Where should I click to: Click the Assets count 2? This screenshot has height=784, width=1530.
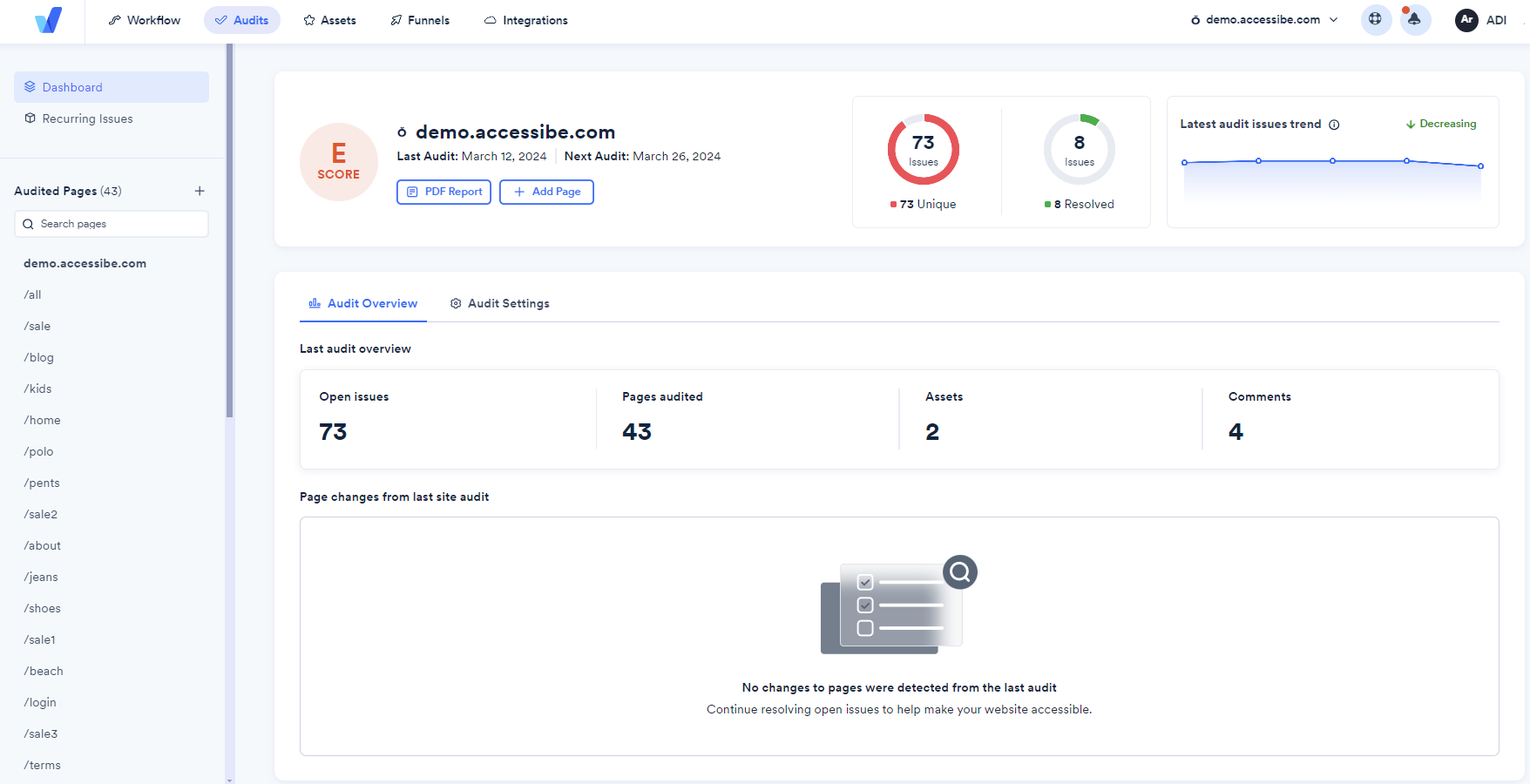[x=932, y=432]
